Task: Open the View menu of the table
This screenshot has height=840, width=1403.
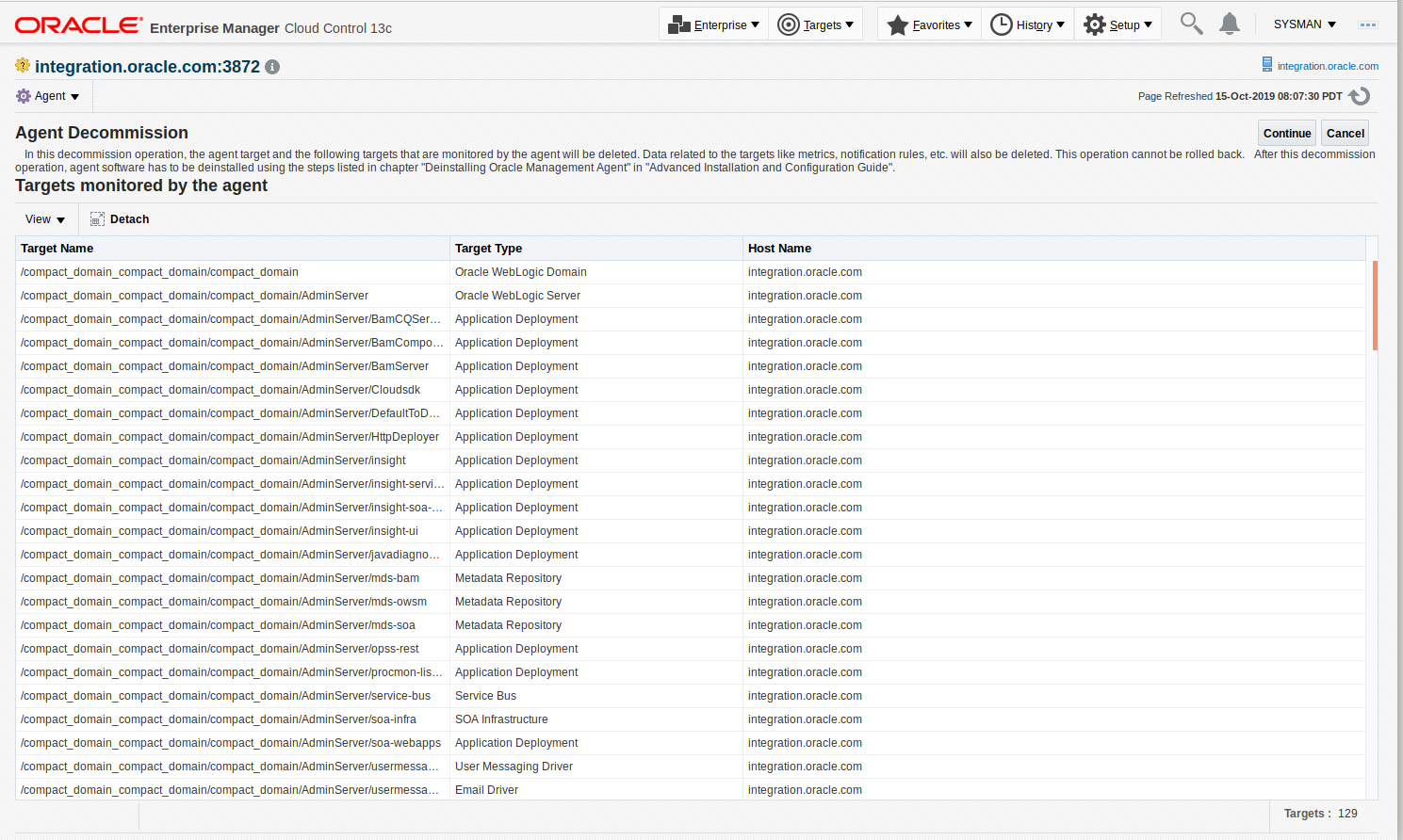Action: click(45, 219)
